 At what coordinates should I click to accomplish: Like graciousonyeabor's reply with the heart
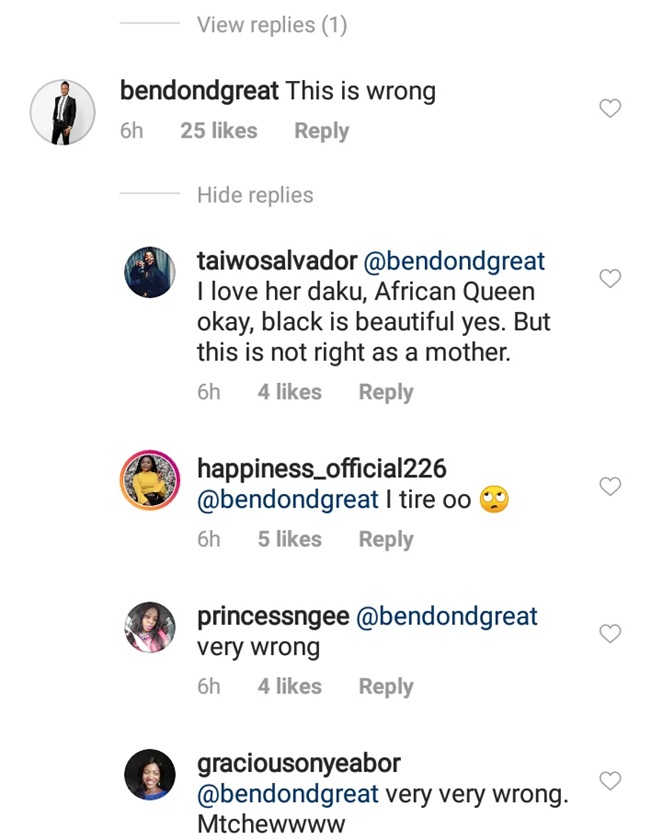coord(609,780)
